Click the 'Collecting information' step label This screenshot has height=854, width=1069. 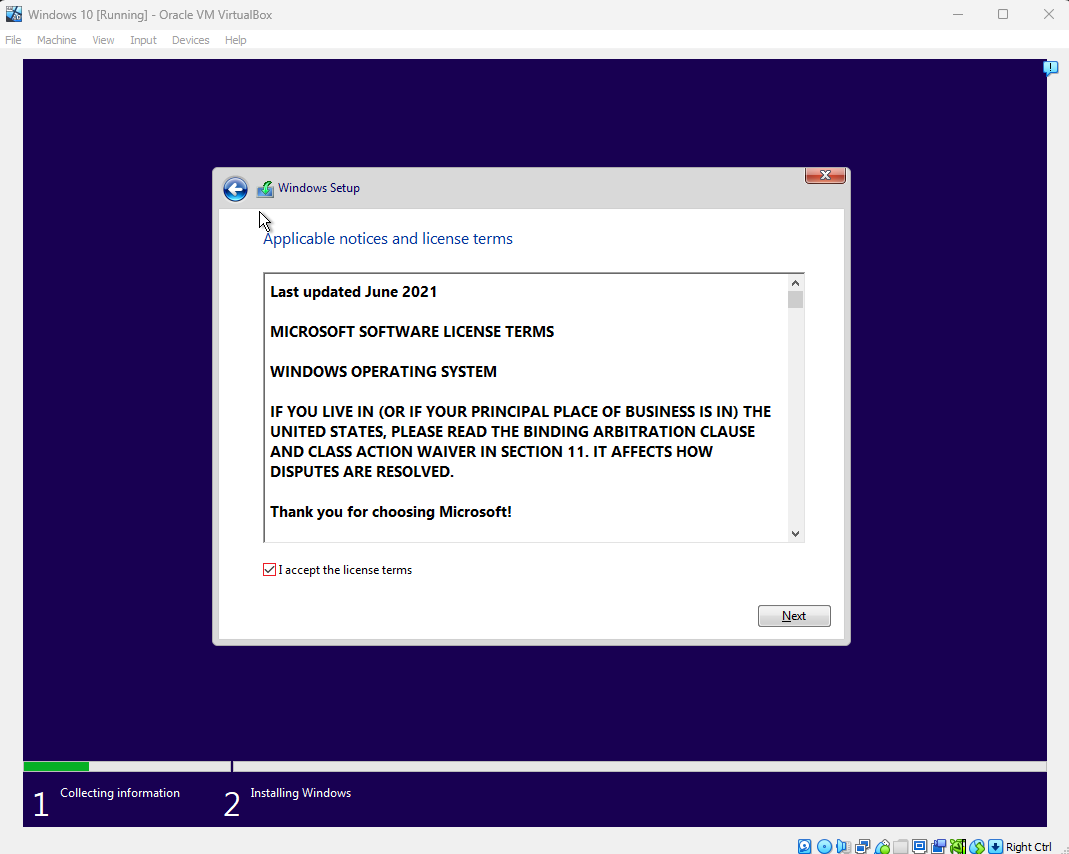[x=120, y=793]
